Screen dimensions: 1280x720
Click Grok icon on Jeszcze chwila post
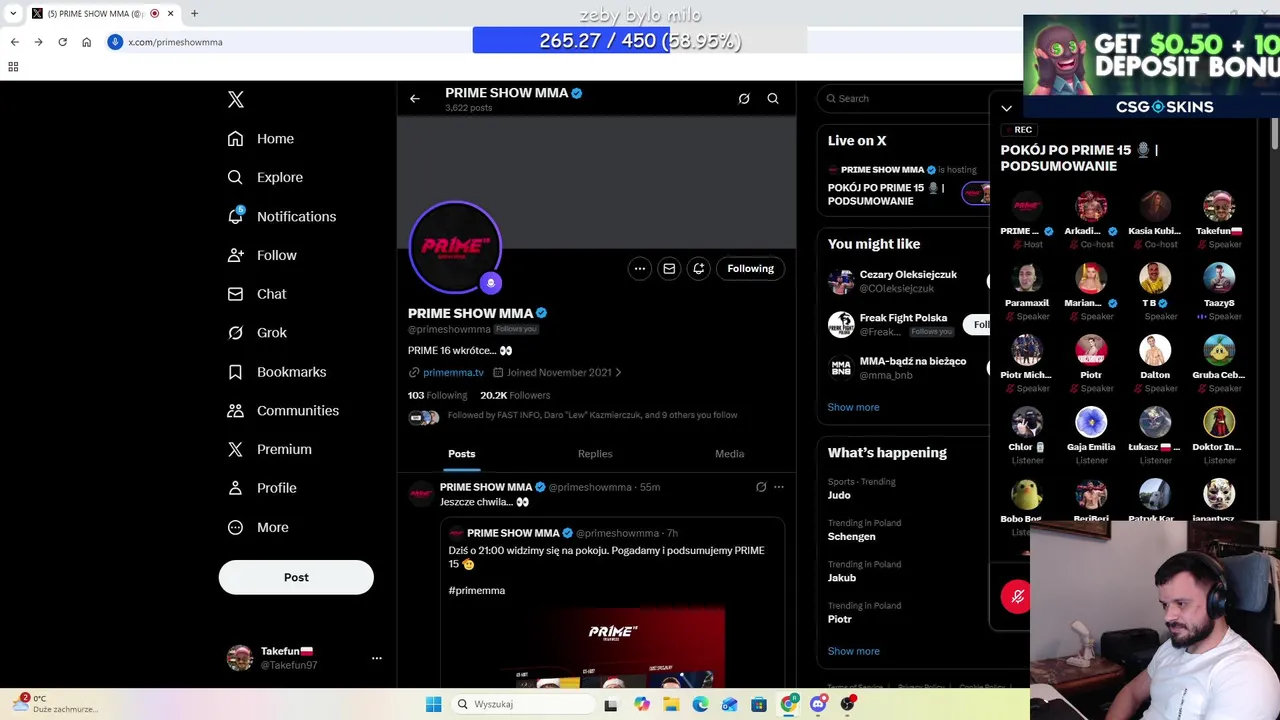click(761, 487)
